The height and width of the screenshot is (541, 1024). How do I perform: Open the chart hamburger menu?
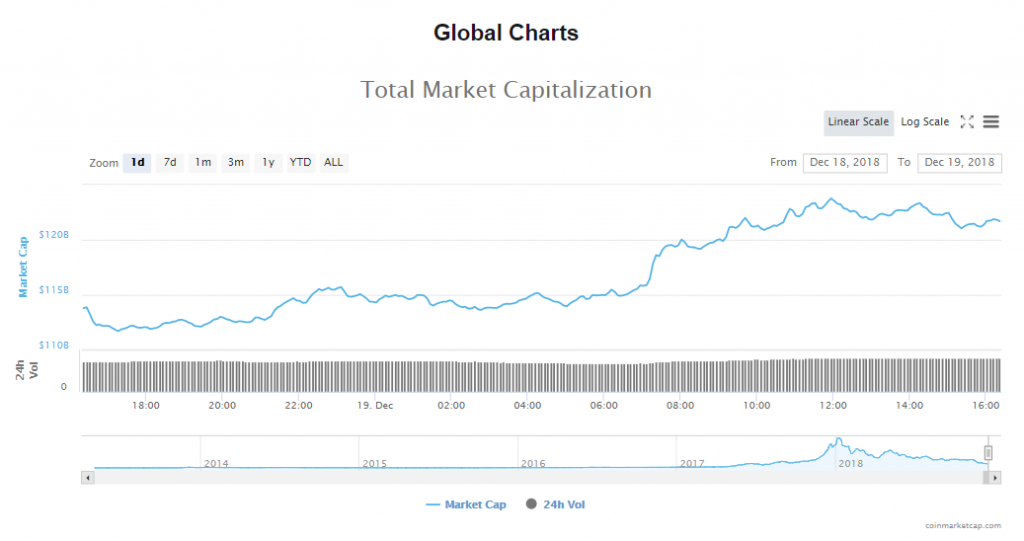pyautogui.click(x=991, y=122)
